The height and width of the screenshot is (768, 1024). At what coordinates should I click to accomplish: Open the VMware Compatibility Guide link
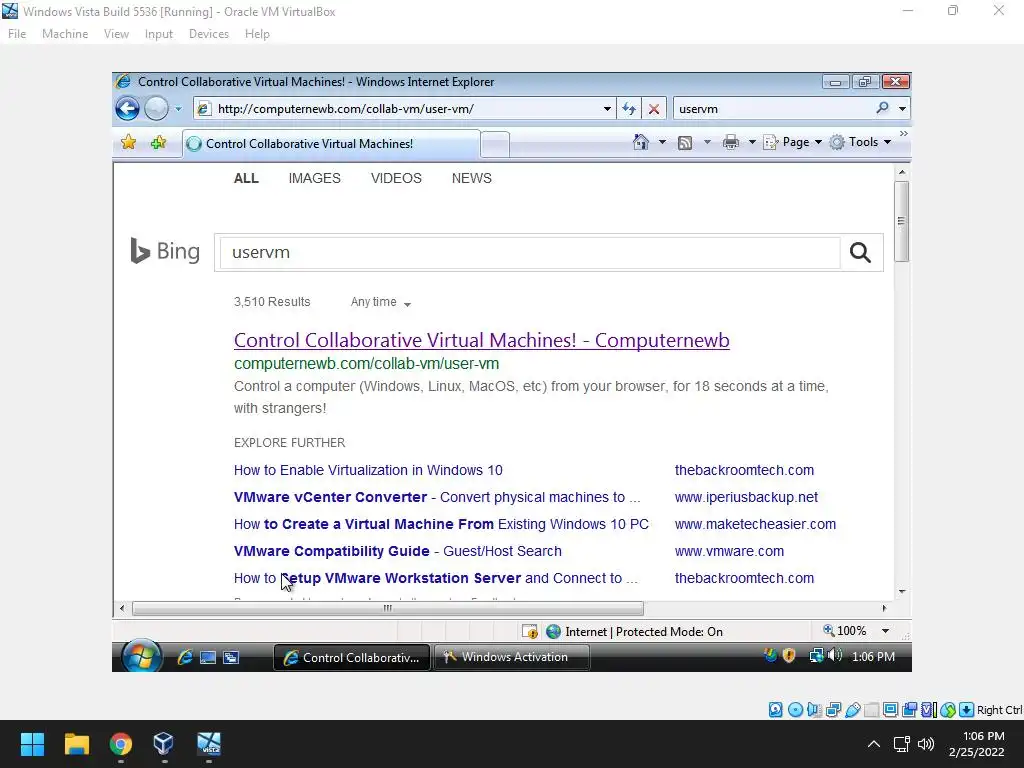(x=398, y=551)
